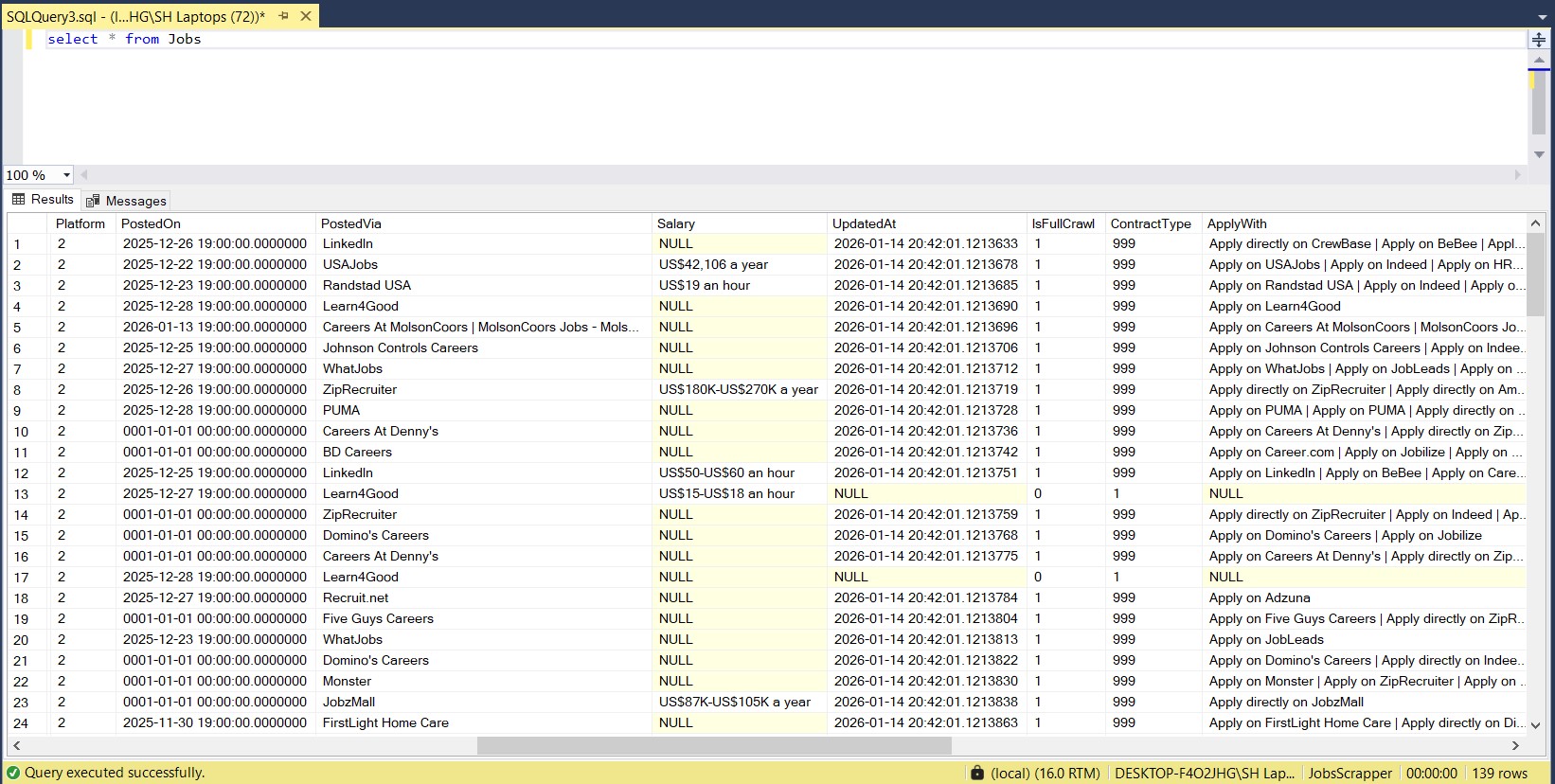
Task: Click the query editor scroll up arrow
Action: tap(1539, 61)
